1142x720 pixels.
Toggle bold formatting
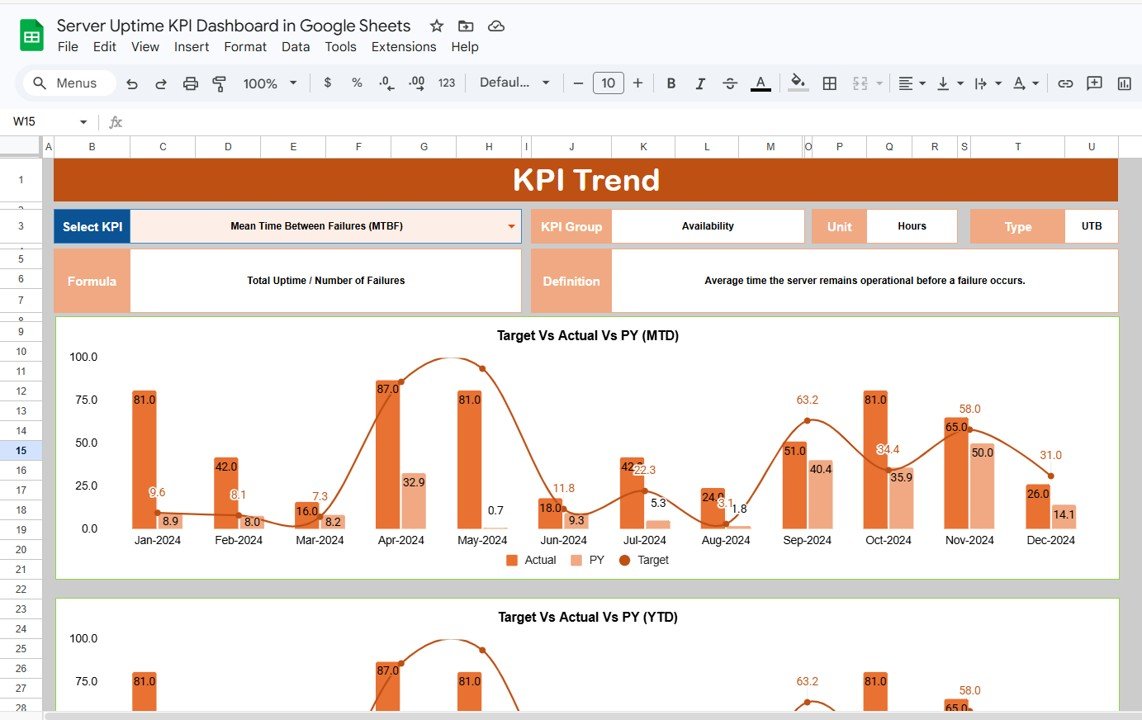tap(671, 83)
